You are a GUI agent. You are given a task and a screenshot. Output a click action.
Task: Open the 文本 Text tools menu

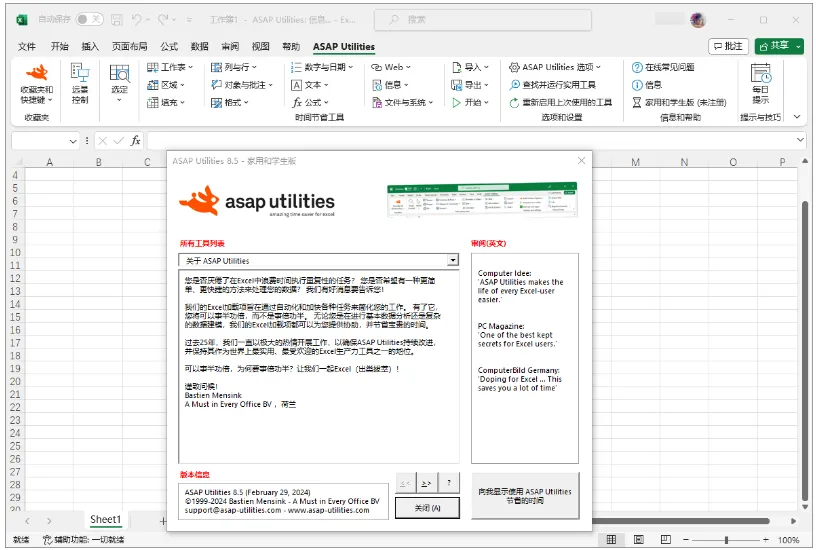point(310,85)
